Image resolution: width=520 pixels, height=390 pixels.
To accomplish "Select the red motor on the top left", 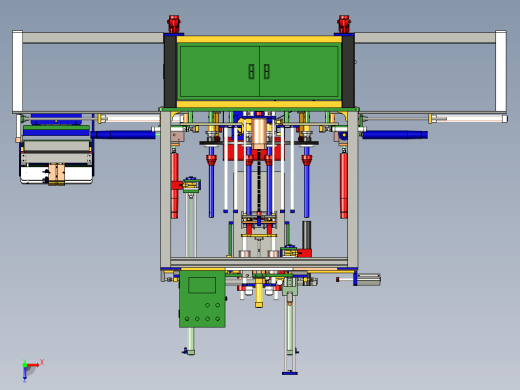I will (174, 24).
